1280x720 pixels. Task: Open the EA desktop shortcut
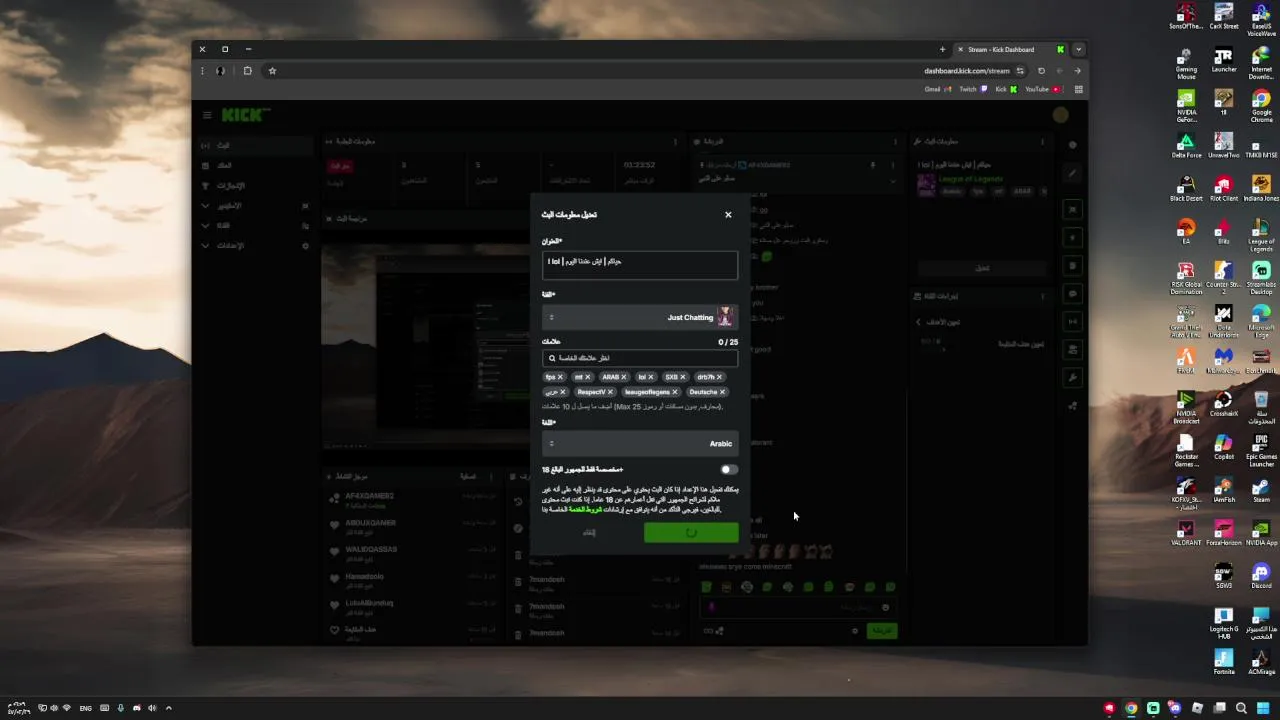(1186, 232)
